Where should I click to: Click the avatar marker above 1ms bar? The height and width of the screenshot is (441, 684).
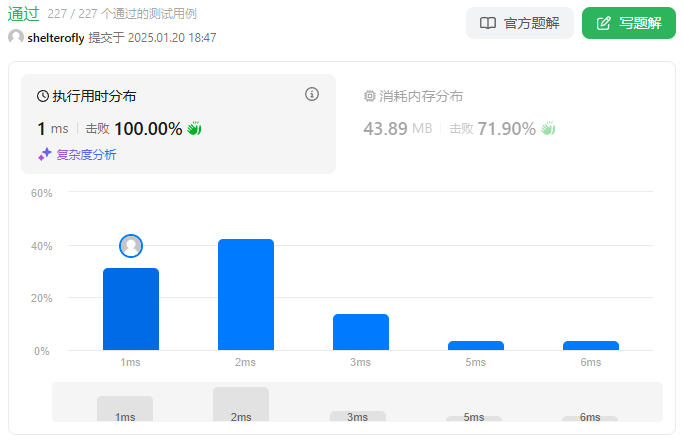(x=131, y=246)
